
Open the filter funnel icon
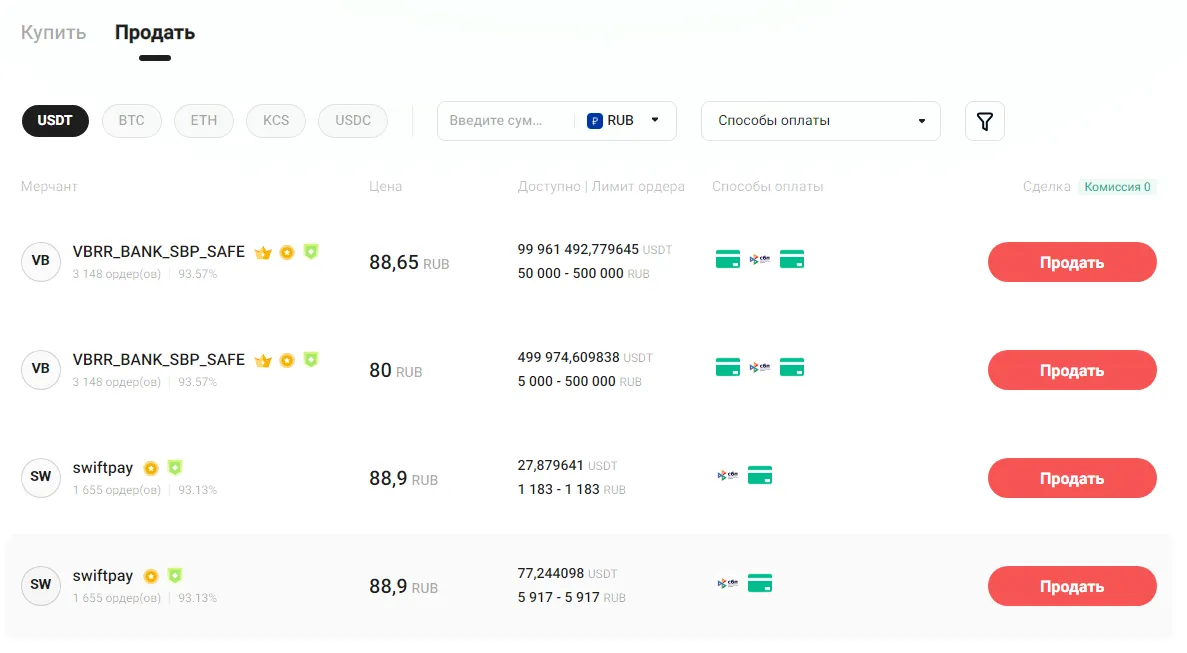click(984, 120)
